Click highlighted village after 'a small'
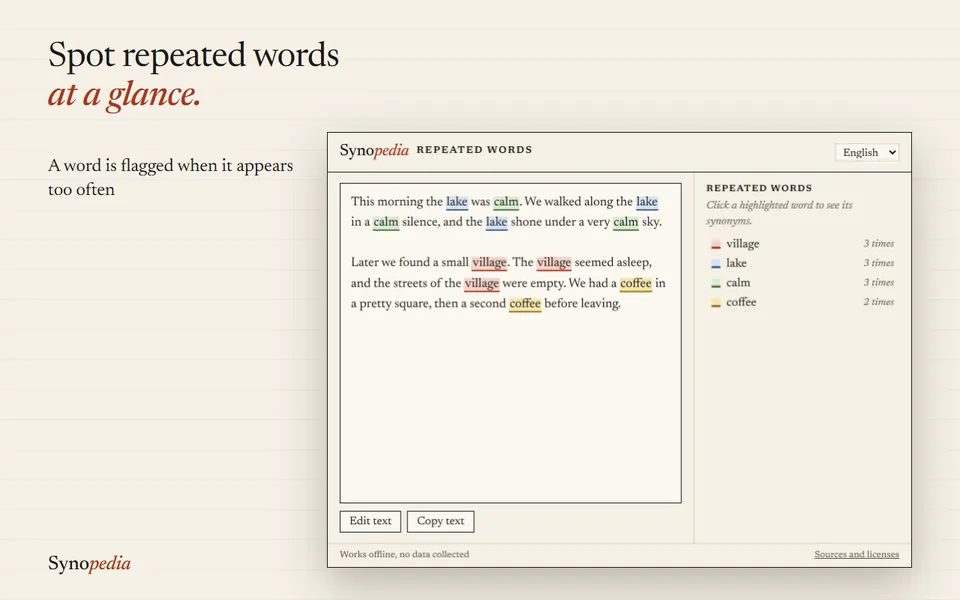 489,263
